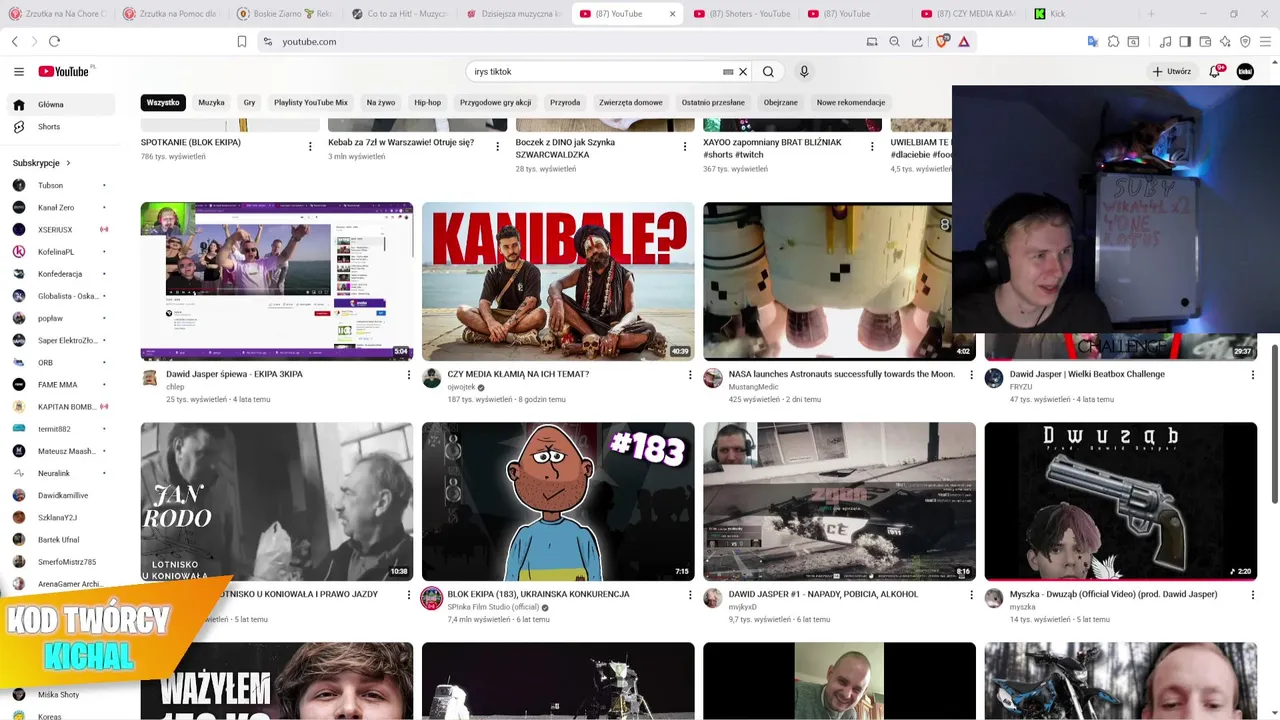1280x720 pixels.
Task: Open the Kanał Zero subscription
Action: pyautogui.click(x=56, y=207)
